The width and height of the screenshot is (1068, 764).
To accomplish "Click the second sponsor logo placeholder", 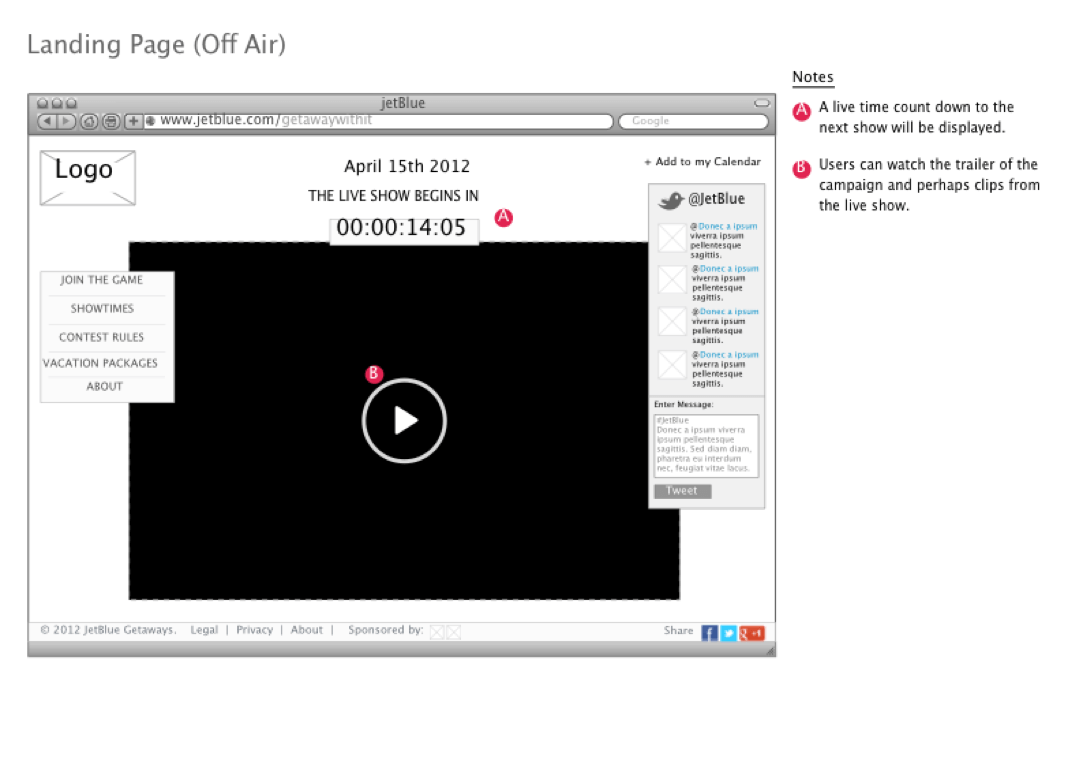I will 453,633.
